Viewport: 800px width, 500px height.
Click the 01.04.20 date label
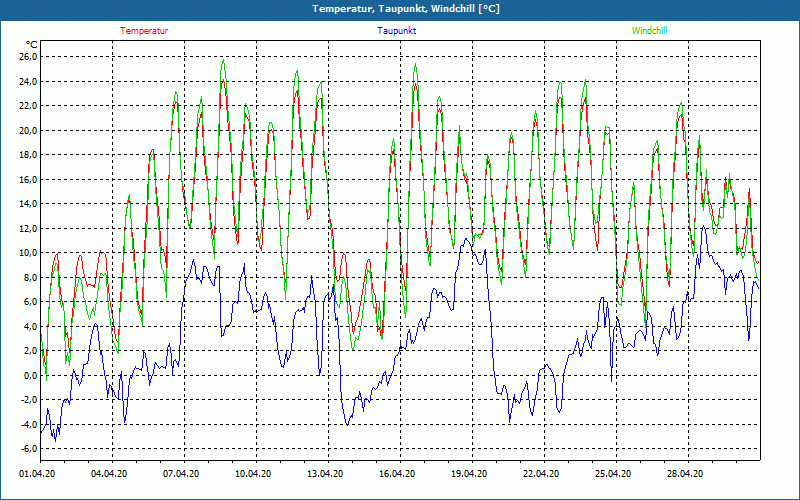click(37, 473)
